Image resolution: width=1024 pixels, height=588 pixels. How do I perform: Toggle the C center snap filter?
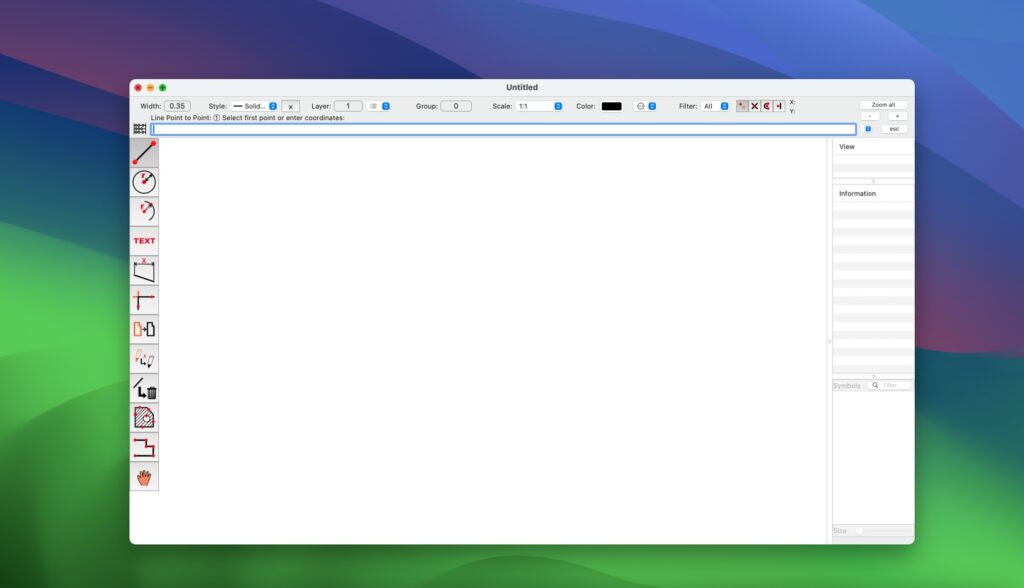tap(768, 105)
